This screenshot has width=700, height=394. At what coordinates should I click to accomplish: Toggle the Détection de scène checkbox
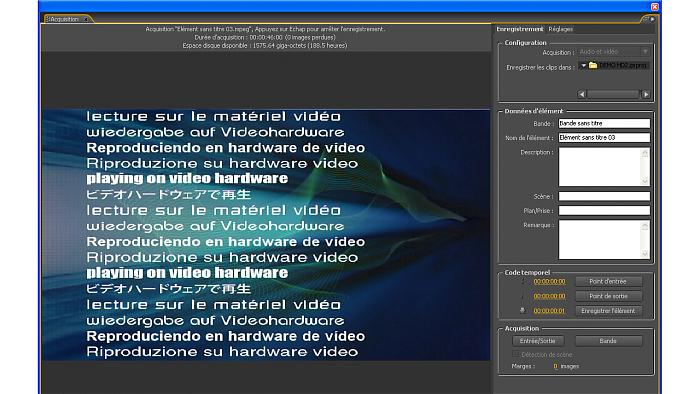point(516,354)
